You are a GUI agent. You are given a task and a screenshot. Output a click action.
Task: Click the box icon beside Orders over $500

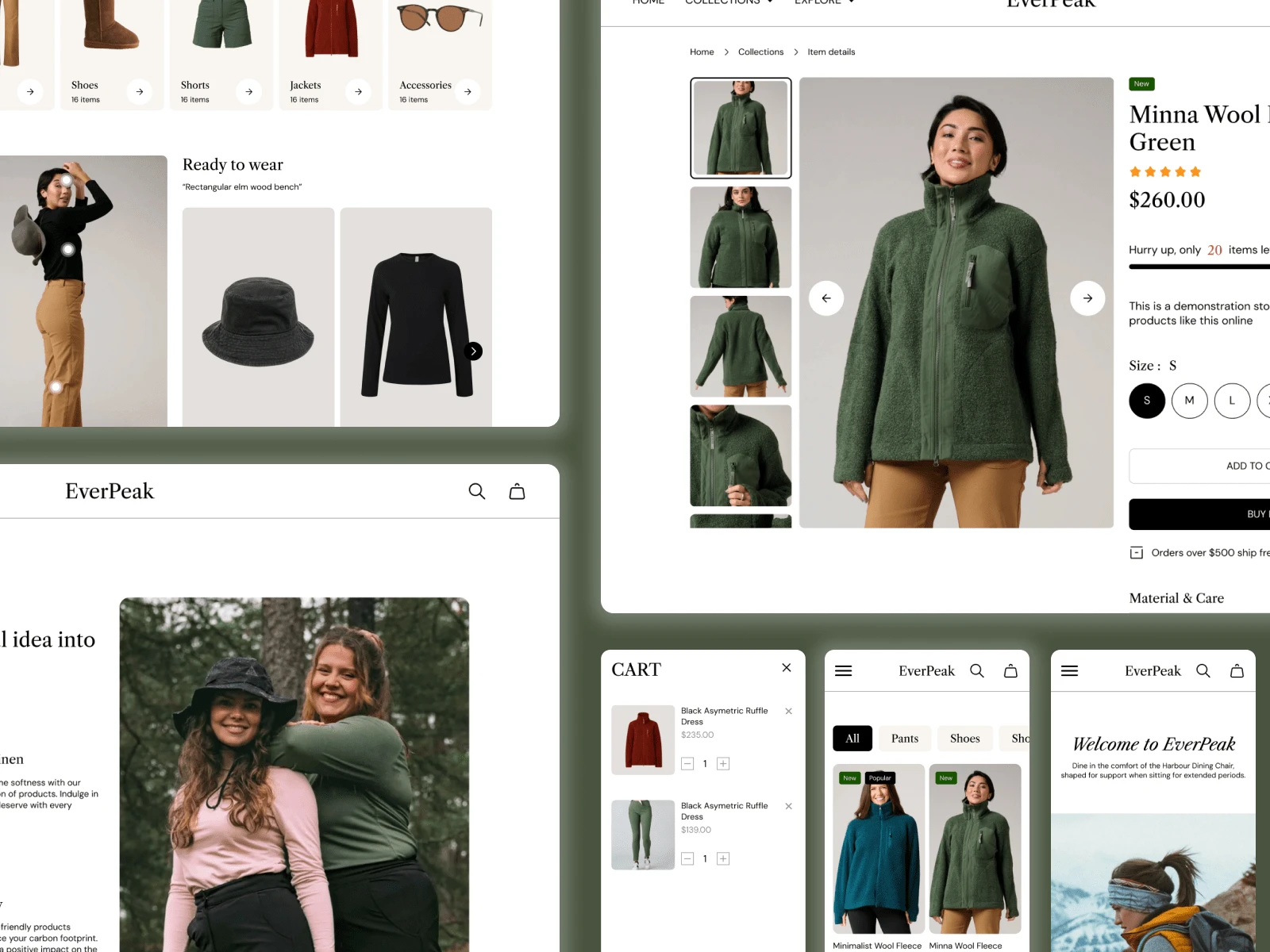(1137, 553)
